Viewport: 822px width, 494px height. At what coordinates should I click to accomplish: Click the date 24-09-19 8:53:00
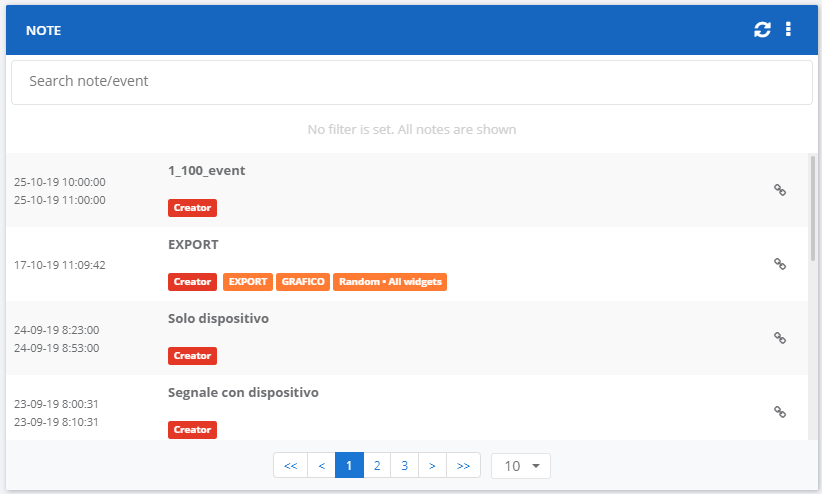tap(57, 348)
